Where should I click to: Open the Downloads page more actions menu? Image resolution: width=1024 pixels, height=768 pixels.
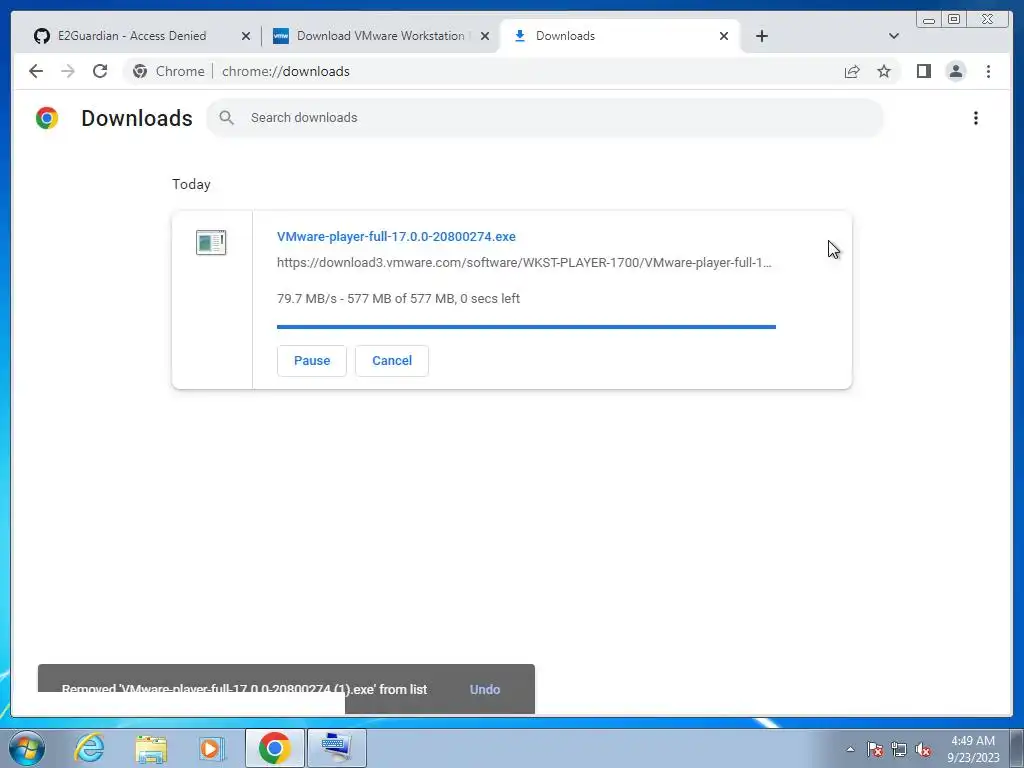pos(976,118)
